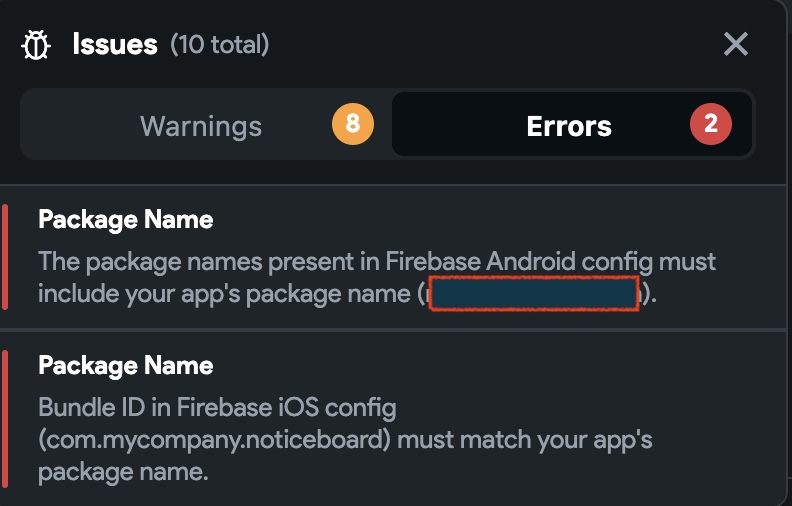The height and width of the screenshot is (506, 792).
Task: Click "include your app's package name" text
Action: pos(224,294)
